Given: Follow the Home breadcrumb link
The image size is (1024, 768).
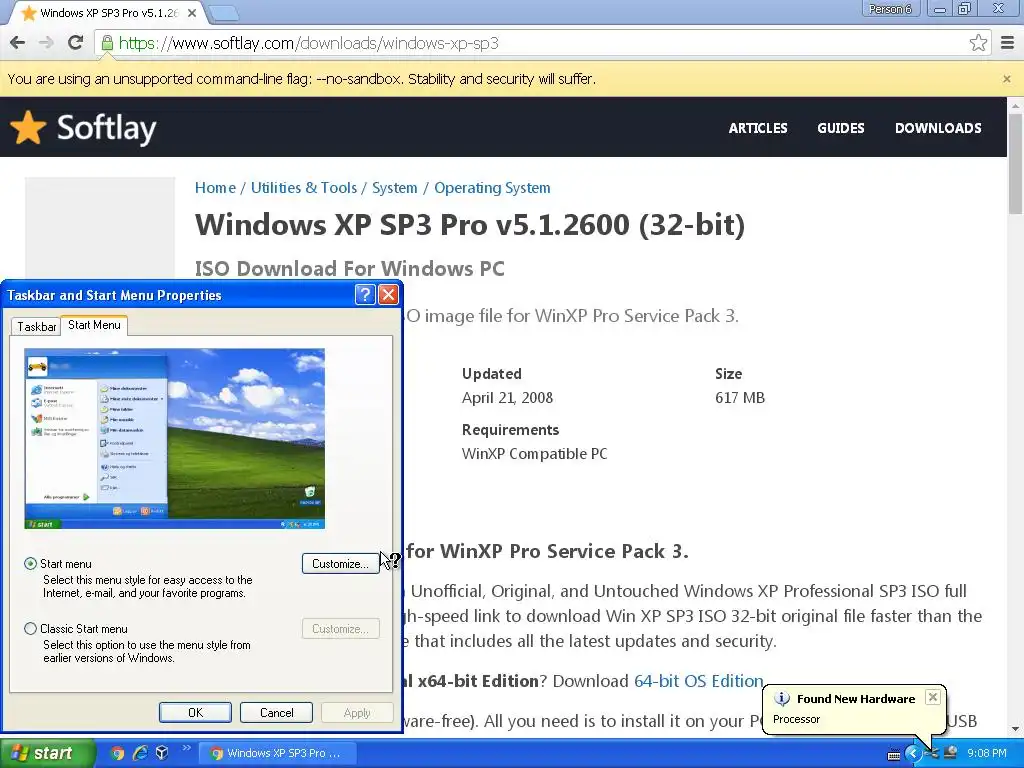Looking at the screenshot, I should pyautogui.click(x=215, y=188).
